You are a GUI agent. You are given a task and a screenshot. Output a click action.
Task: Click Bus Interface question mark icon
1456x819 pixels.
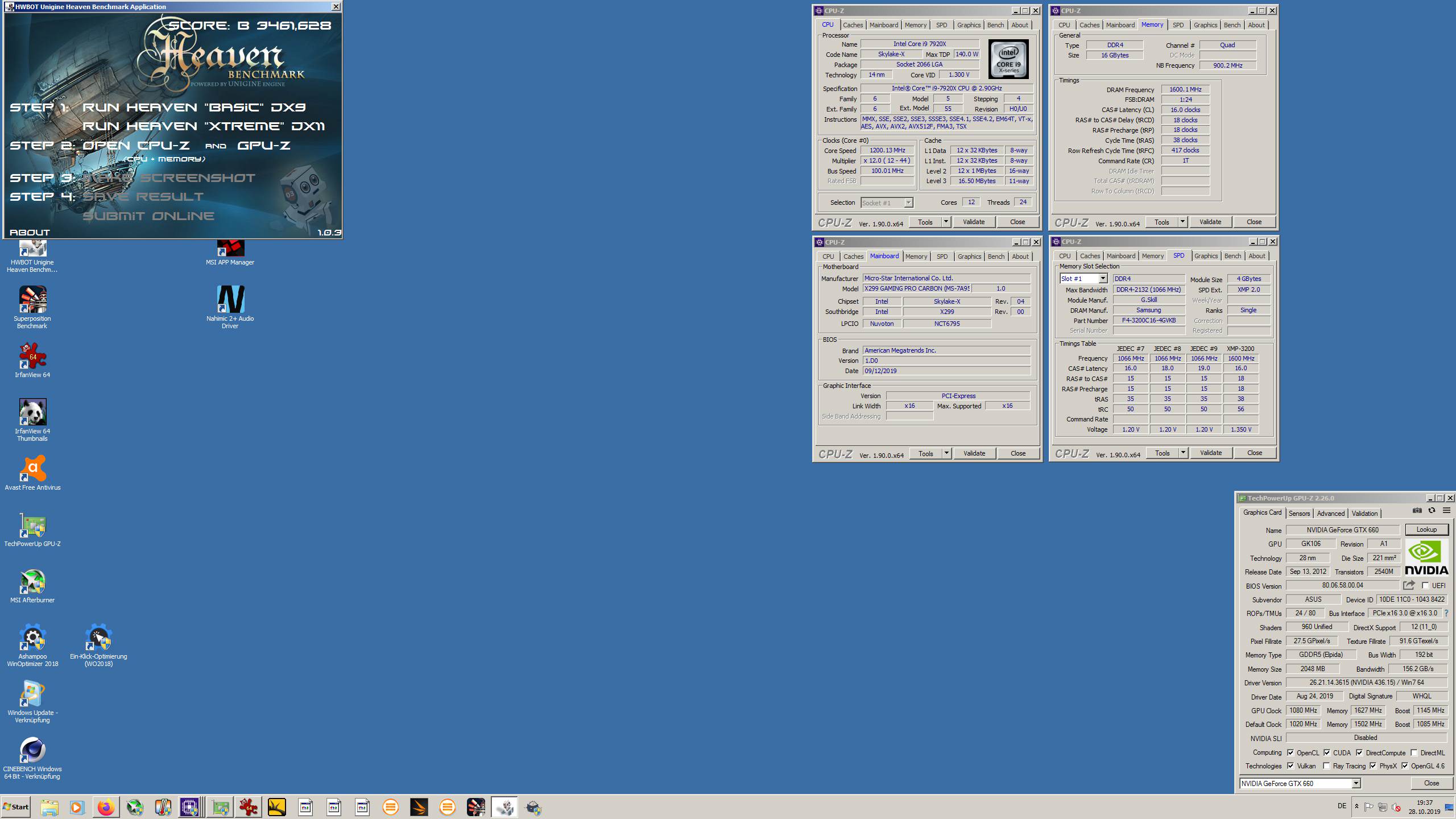point(1446,613)
